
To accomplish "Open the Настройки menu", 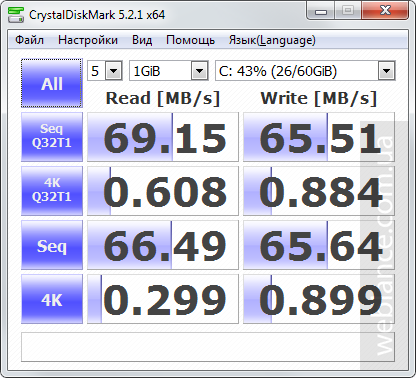I will pos(88,40).
